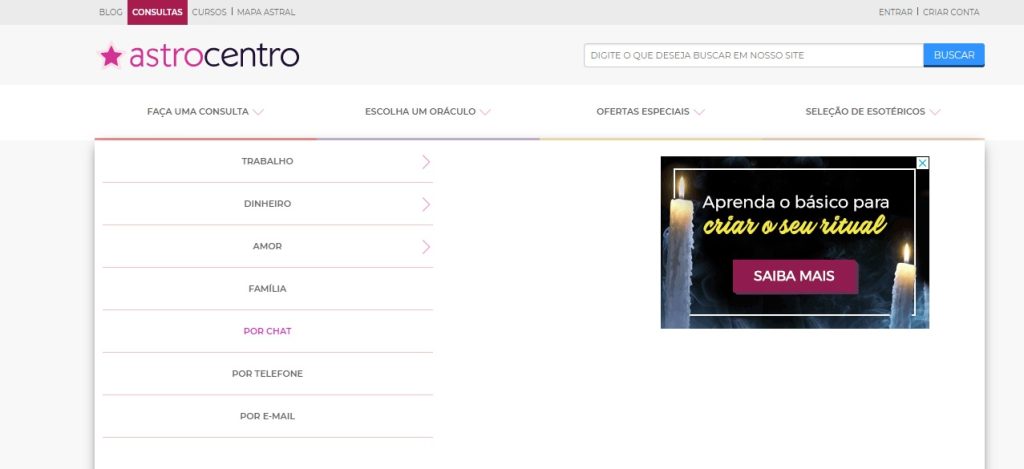Select the Consultas tab

[157, 12]
